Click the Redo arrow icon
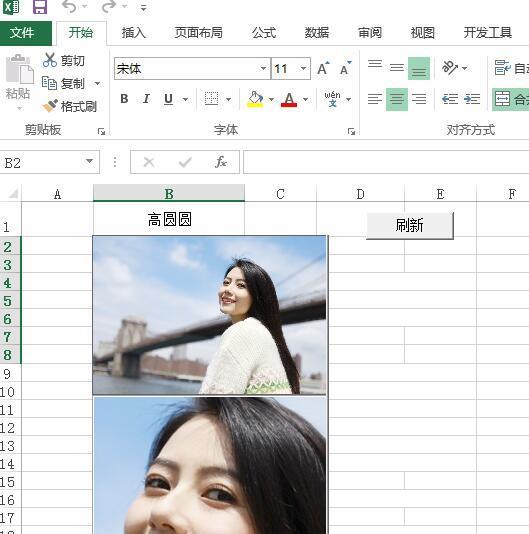Viewport: 529px width, 534px height. point(109,6)
